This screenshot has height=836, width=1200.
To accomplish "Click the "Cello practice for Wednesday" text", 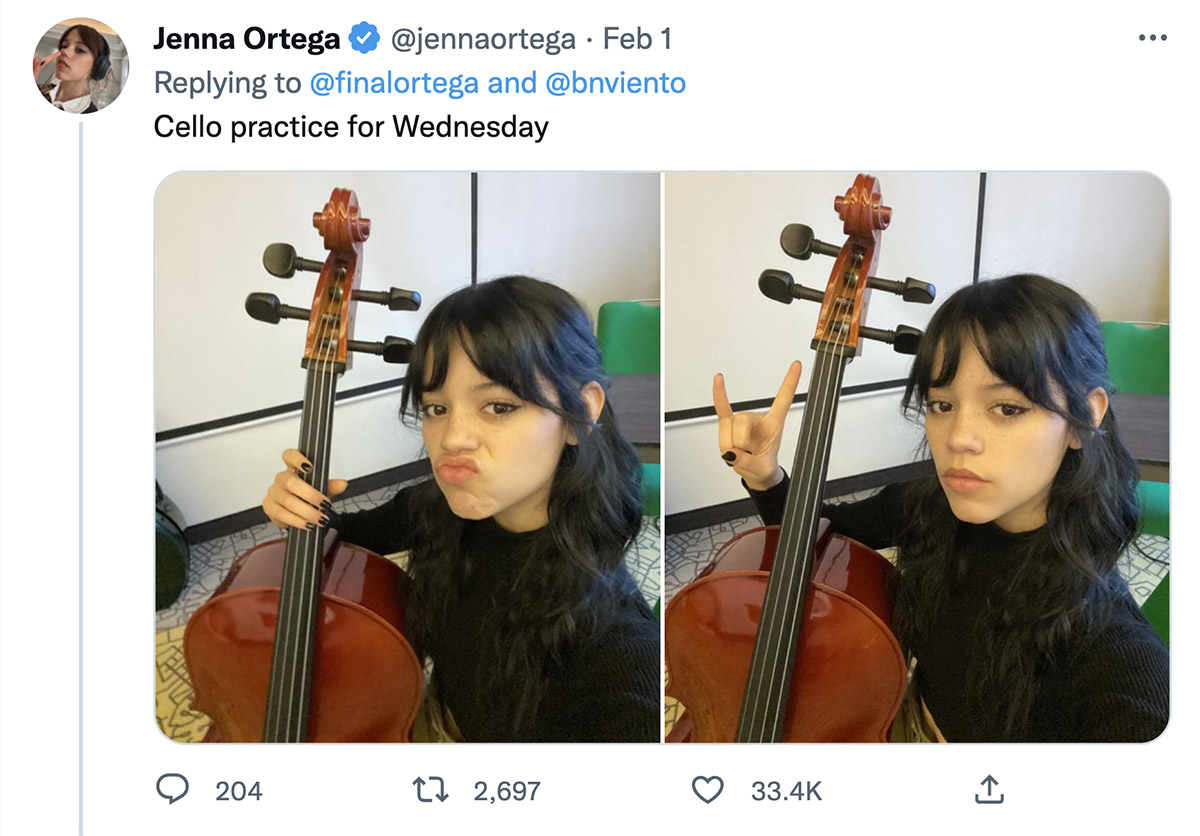I will coord(351,127).
